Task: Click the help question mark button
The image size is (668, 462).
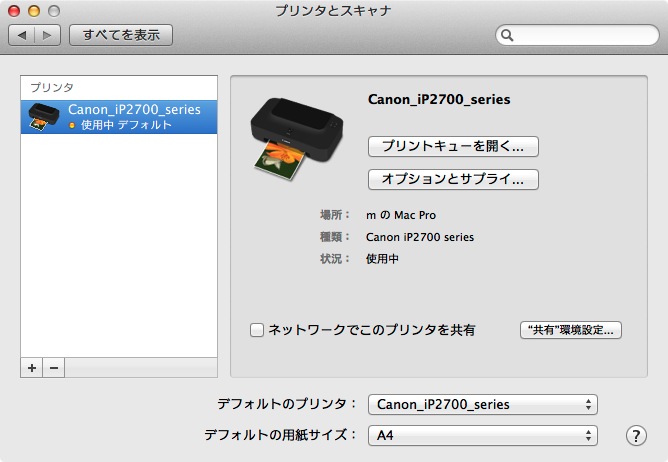Action: (x=636, y=435)
